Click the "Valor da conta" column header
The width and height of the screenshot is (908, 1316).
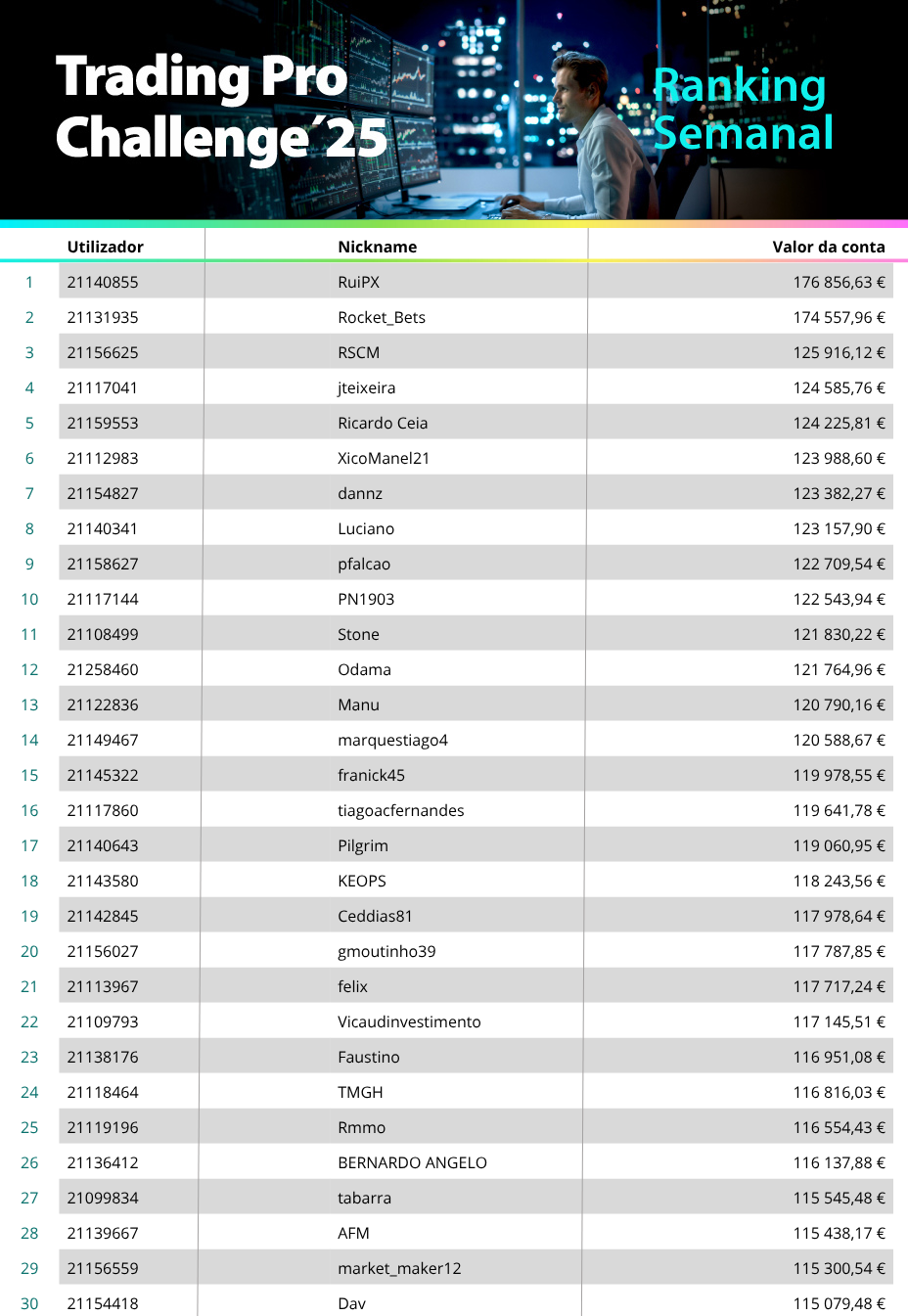pos(828,247)
